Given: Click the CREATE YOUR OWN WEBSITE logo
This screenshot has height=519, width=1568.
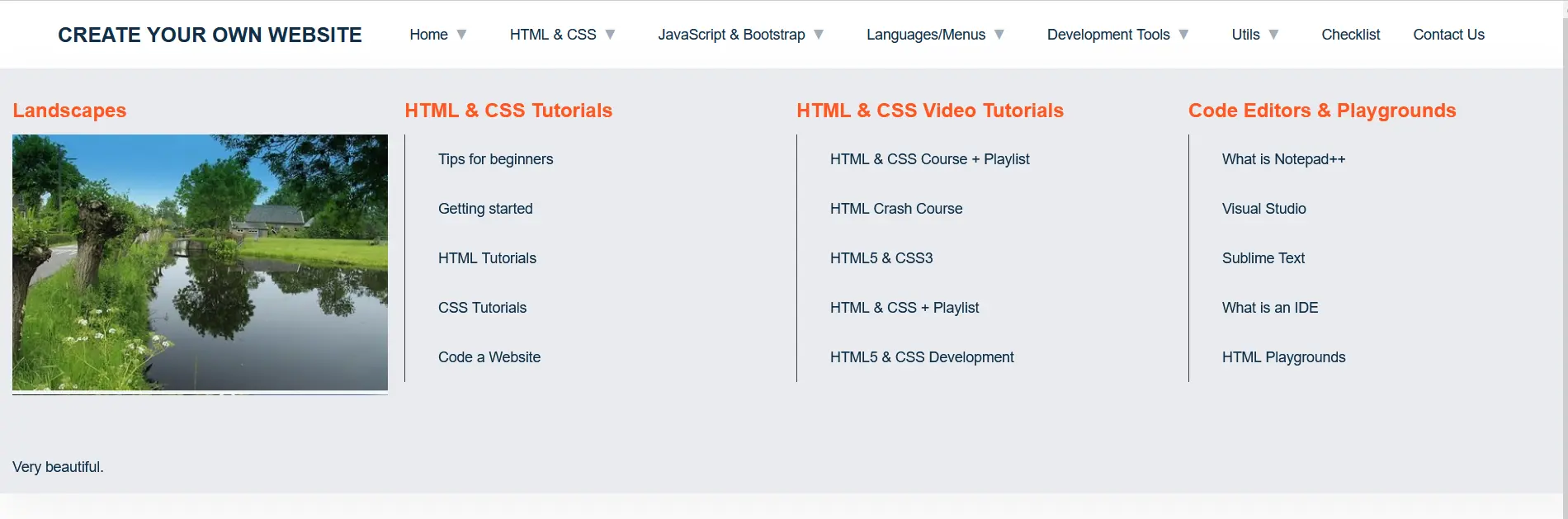Looking at the screenshot, I should click(x=210, y=35).
